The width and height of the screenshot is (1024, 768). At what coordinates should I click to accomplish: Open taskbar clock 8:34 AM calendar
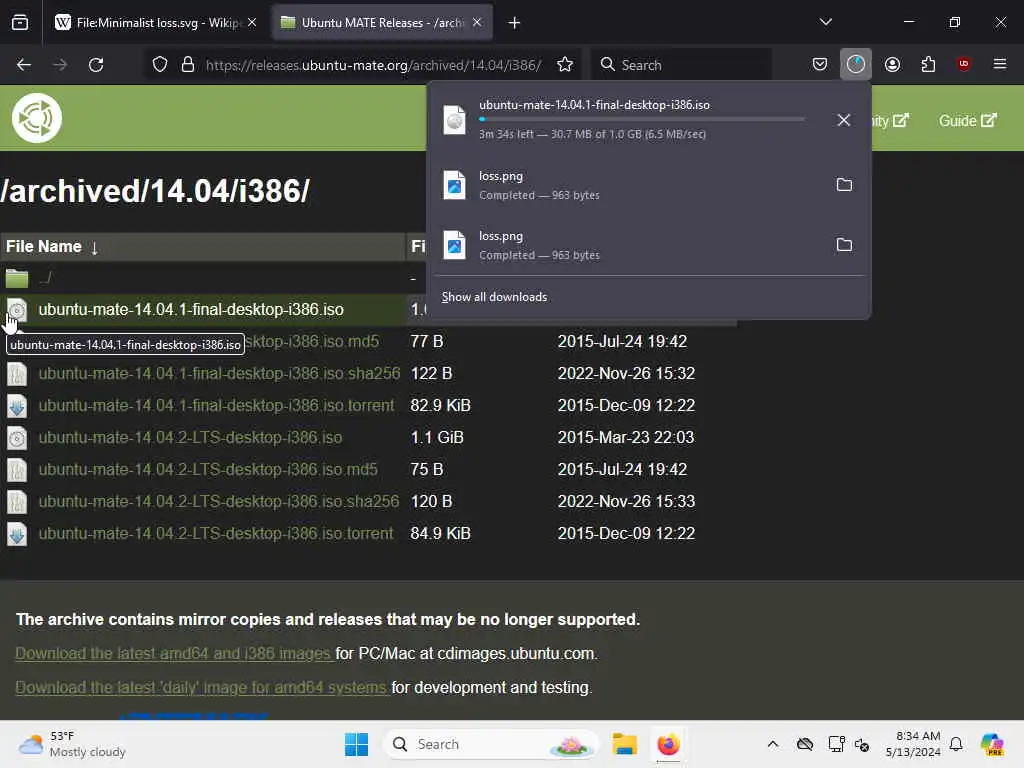click(913, 744)
